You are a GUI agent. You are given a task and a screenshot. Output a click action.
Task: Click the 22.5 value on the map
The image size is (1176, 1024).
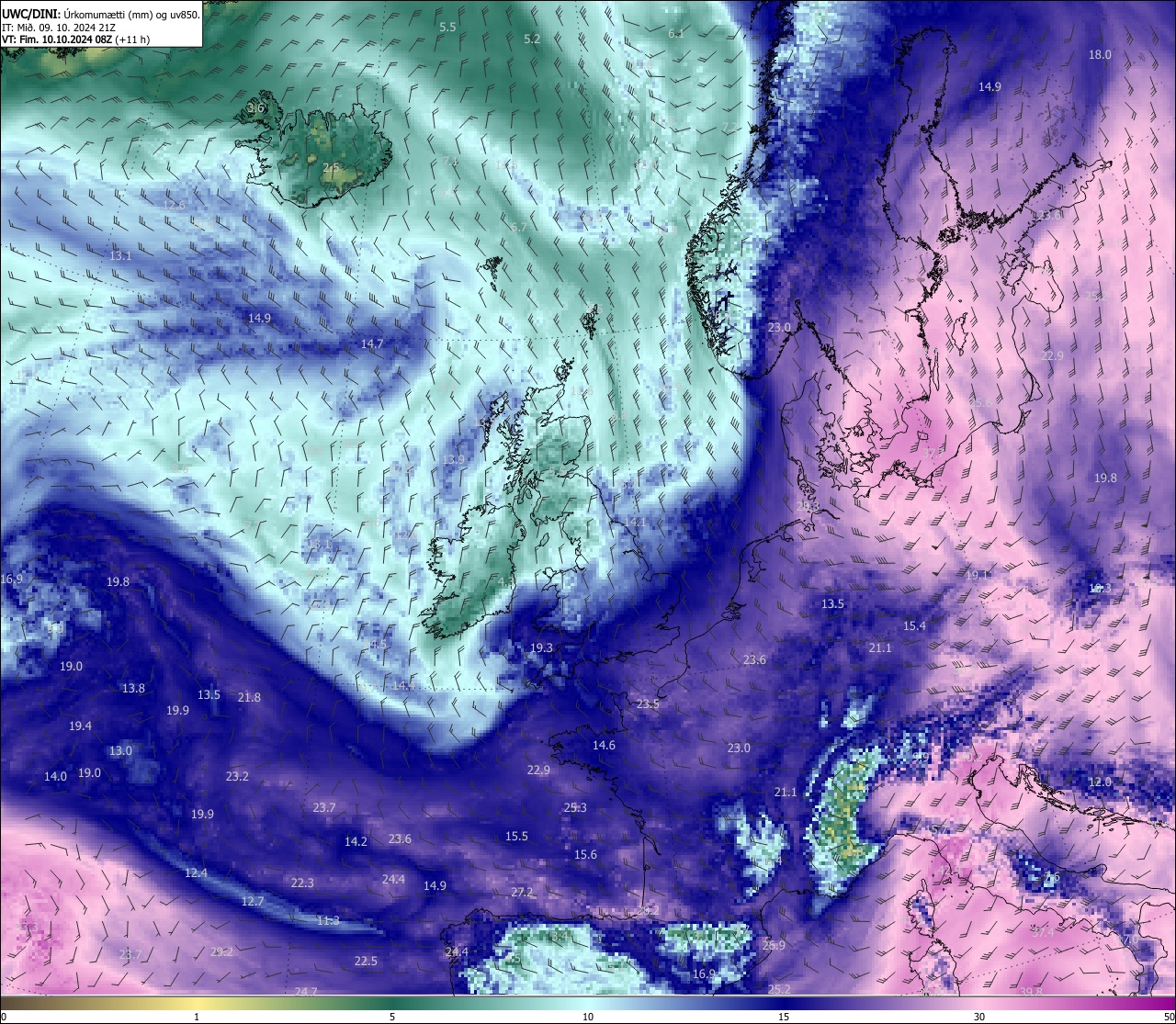coord(366,961)
